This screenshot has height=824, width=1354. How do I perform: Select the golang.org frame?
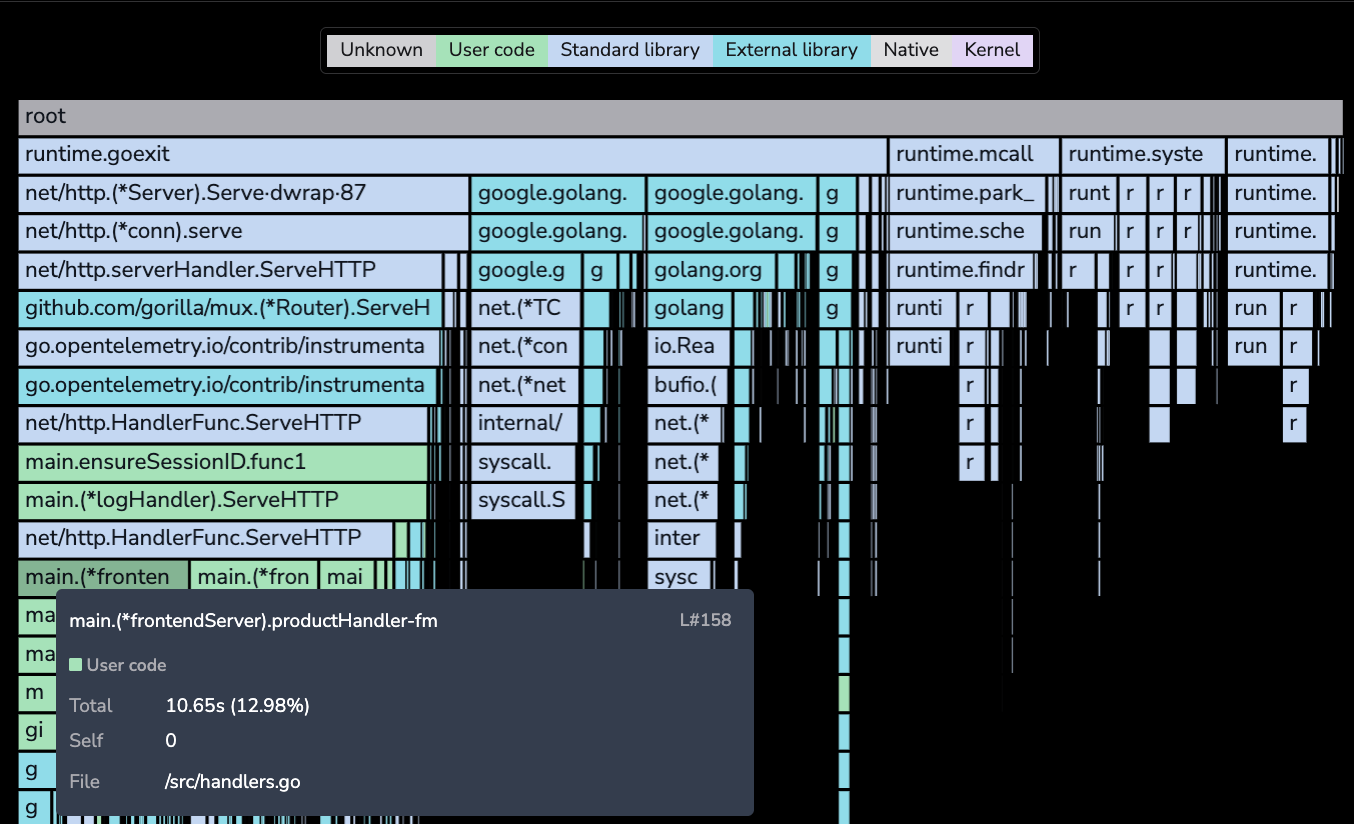[710, 270]
